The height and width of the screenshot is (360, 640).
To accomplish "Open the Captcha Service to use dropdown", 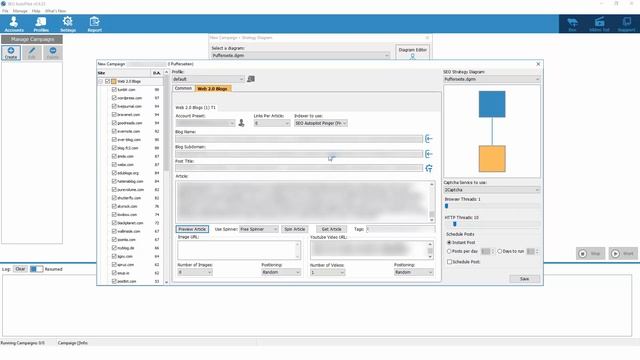I will coord(492,190).
